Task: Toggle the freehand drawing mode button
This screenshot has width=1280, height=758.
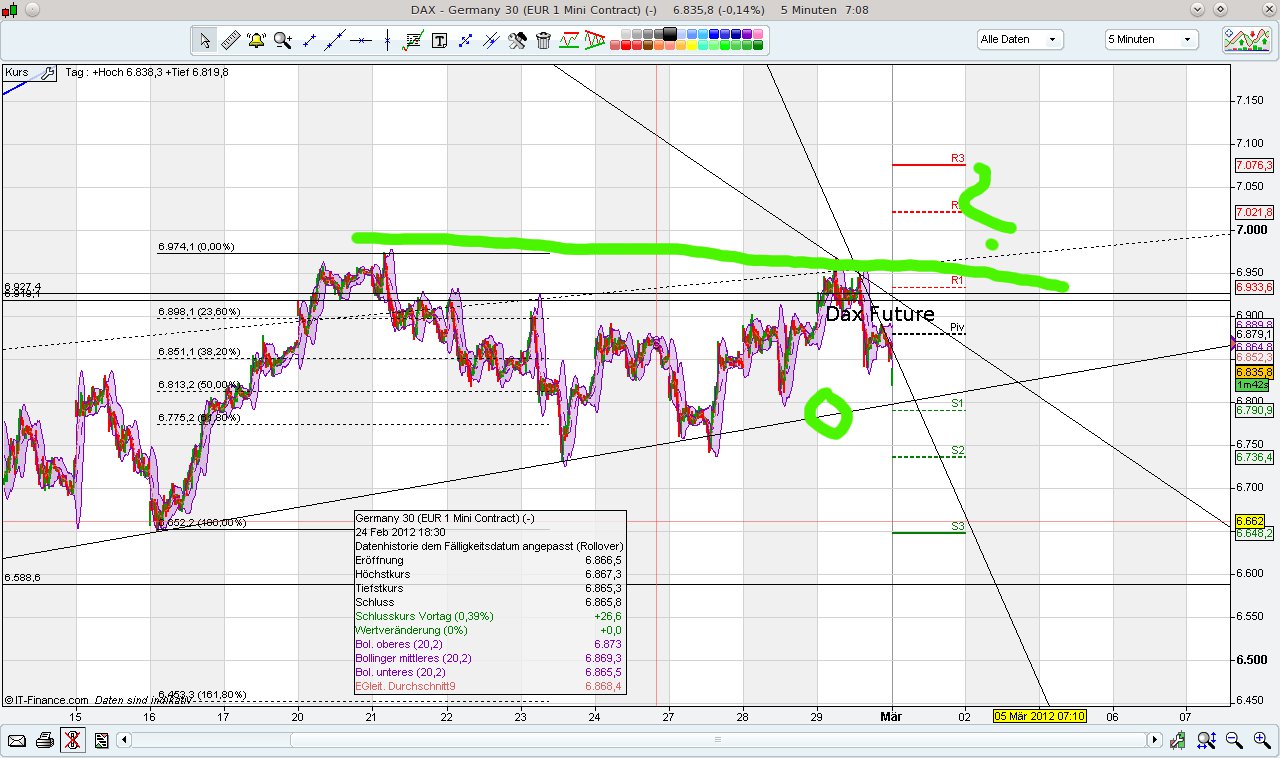Action: coord(72,740)
